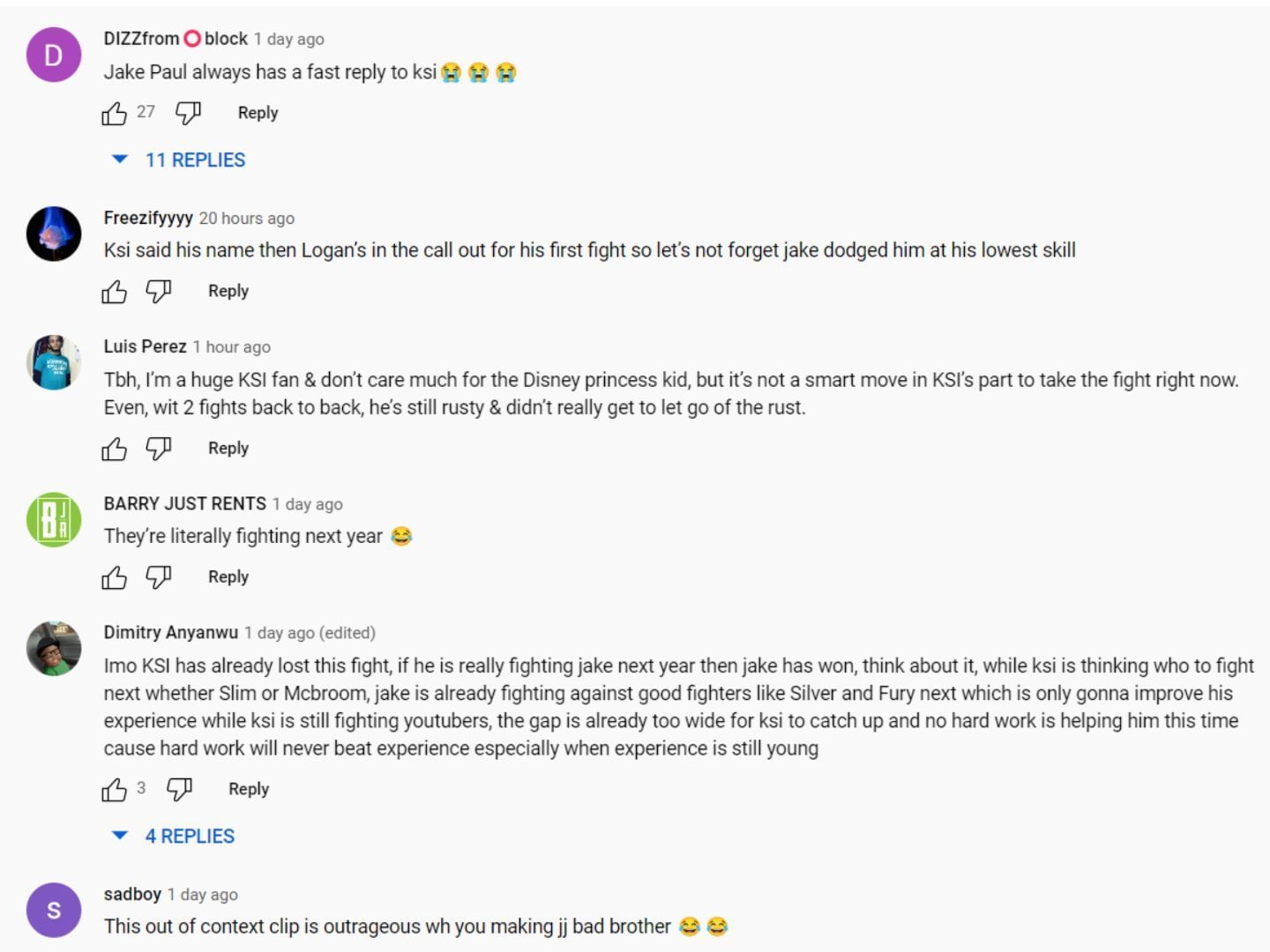1270x952 pixels.
Task: Reply to DIZZfrom block's comment
Action: [258, 113]
